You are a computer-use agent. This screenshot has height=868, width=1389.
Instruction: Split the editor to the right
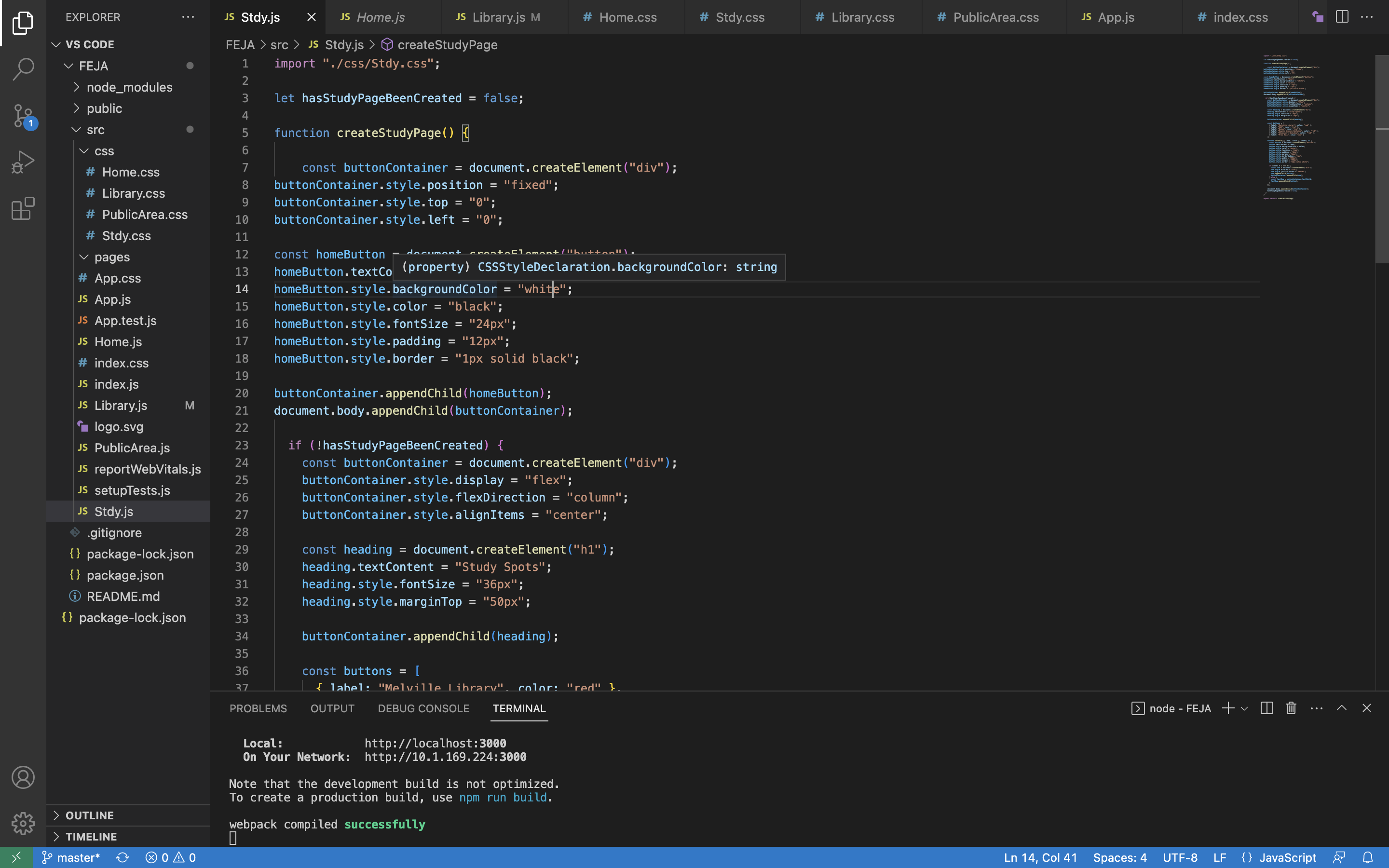pyautogui.click(x=1342, y=17)
